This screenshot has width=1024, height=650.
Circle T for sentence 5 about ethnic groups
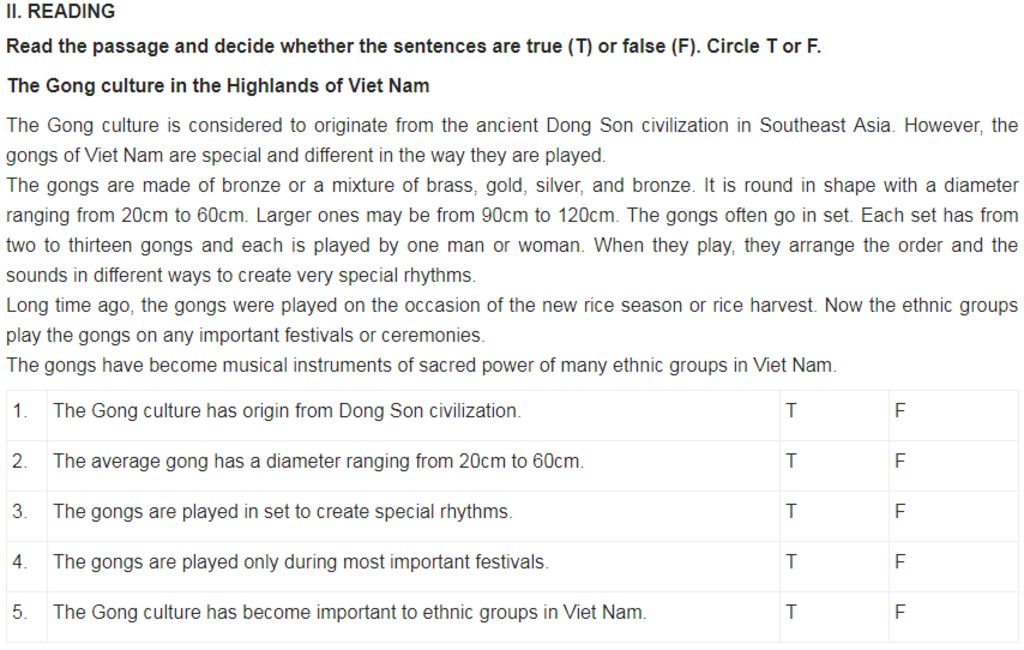tap(791, 612)
